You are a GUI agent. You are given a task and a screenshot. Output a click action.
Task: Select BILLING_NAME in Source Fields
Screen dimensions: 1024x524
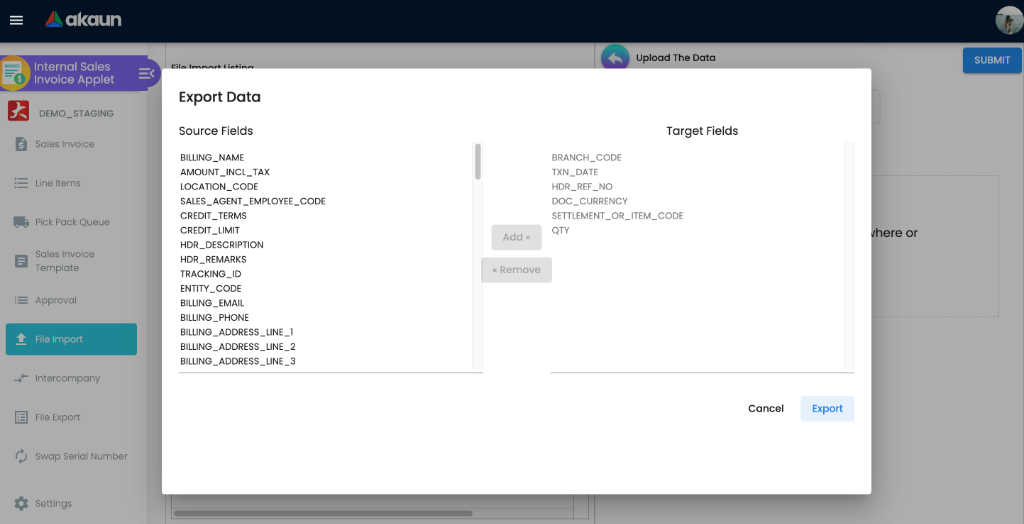click(212, 158)
